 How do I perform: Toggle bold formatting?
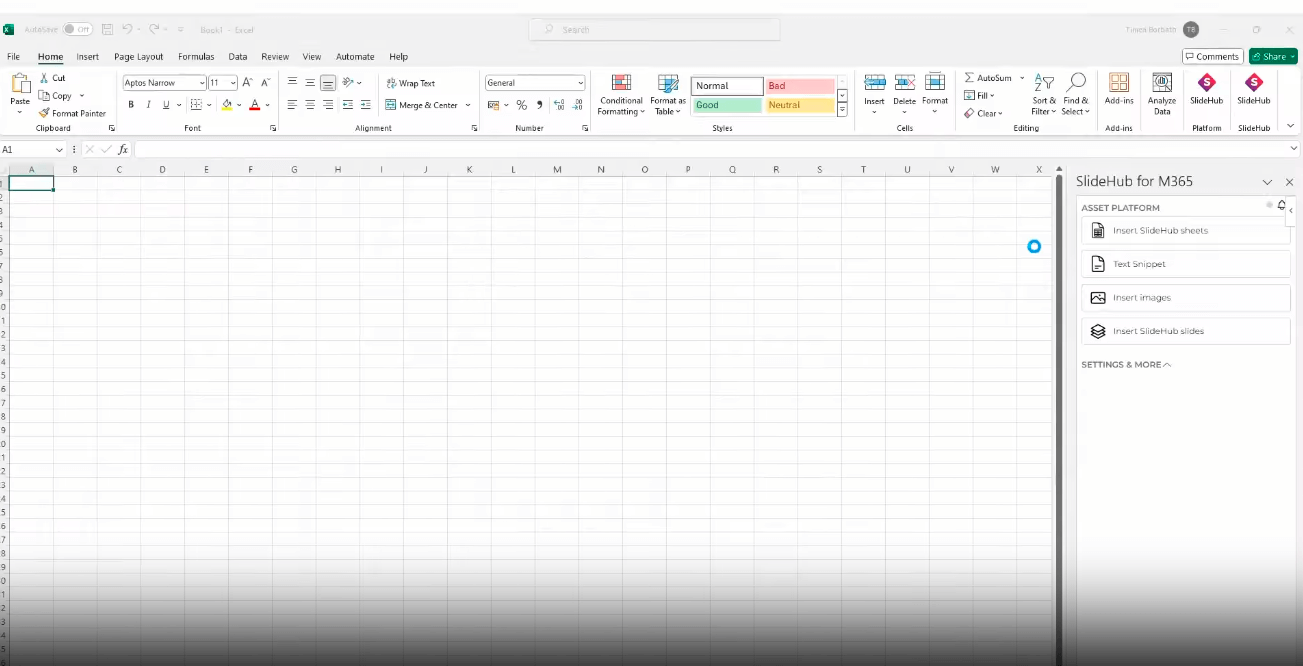click(131, 105)
